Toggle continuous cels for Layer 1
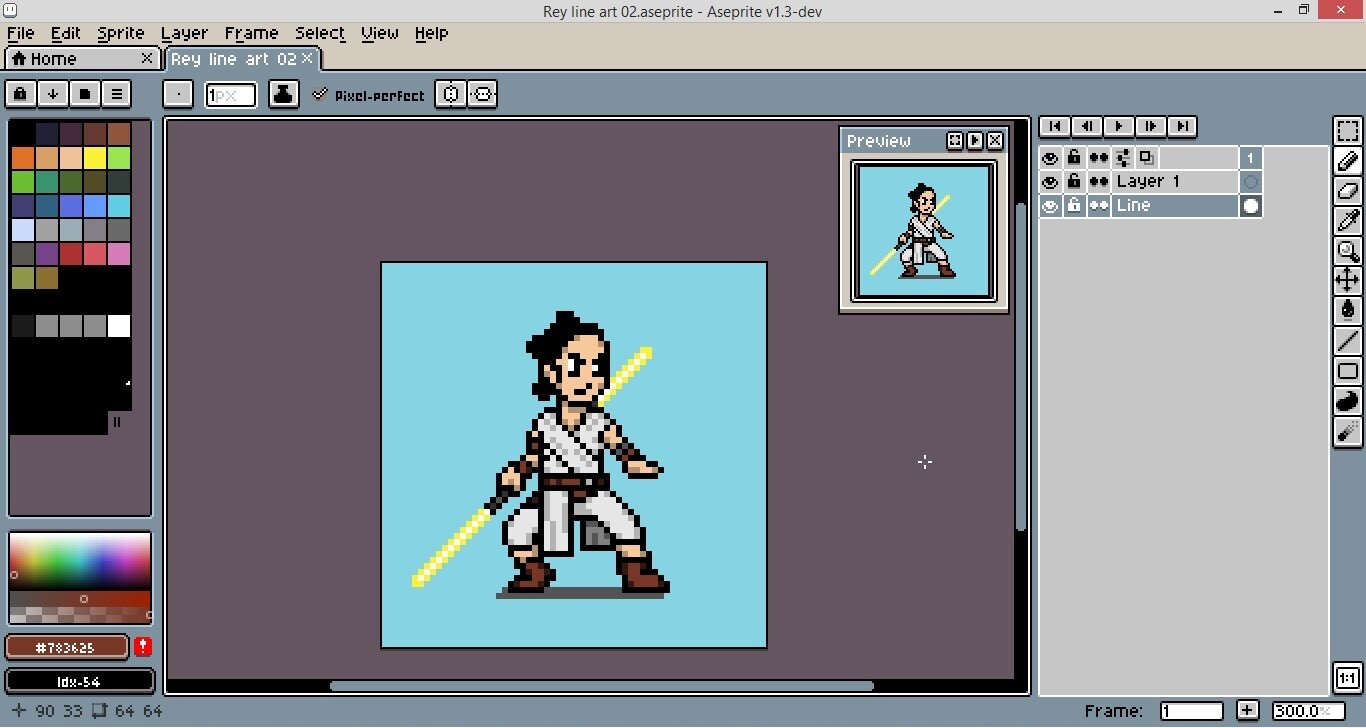The height and width of the screenshot is (728, 1366). coord(1098,182)
